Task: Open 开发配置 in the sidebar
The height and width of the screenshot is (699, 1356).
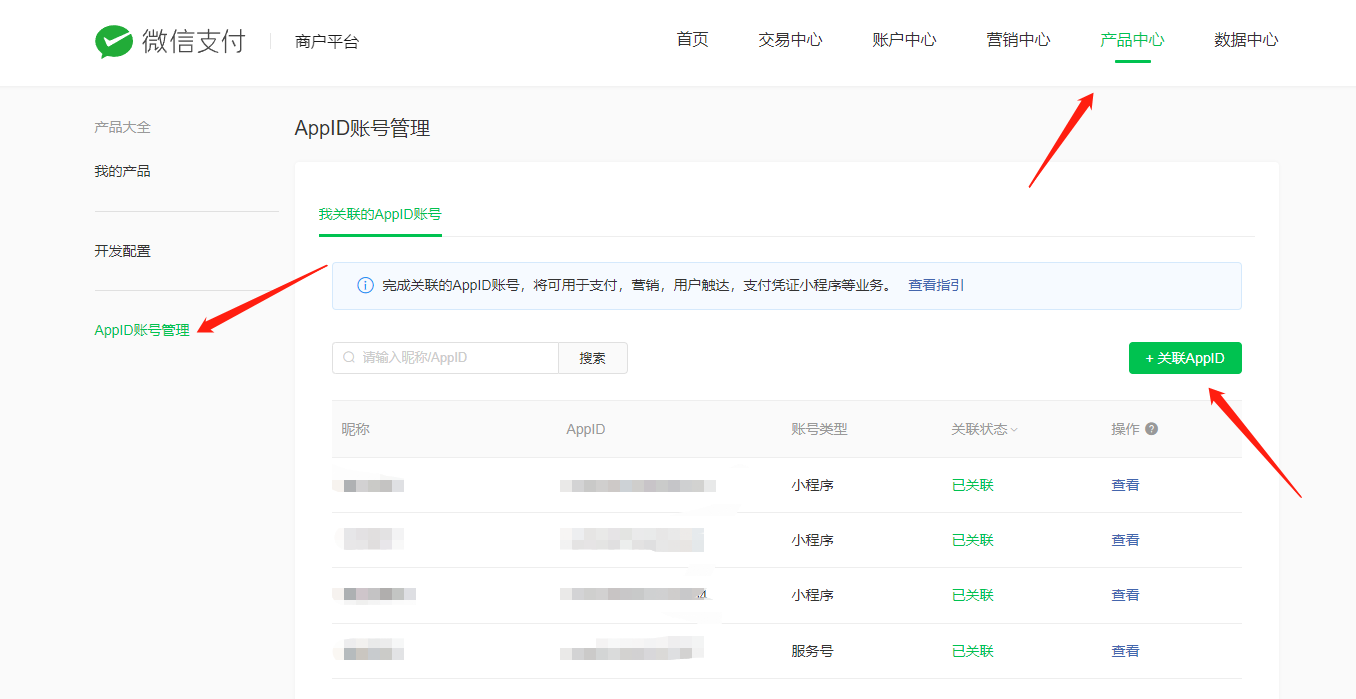Action: (x=122, y=251)
